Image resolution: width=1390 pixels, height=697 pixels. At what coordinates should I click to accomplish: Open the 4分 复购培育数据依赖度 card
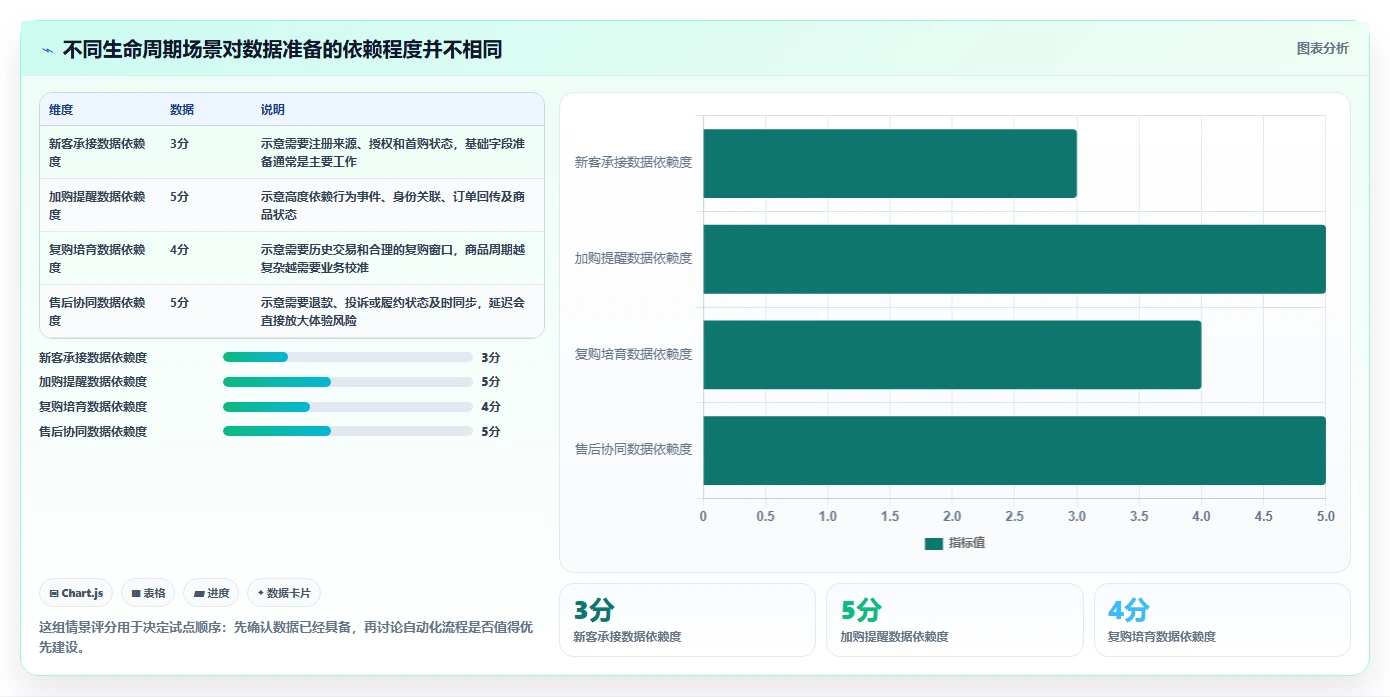1222,620
